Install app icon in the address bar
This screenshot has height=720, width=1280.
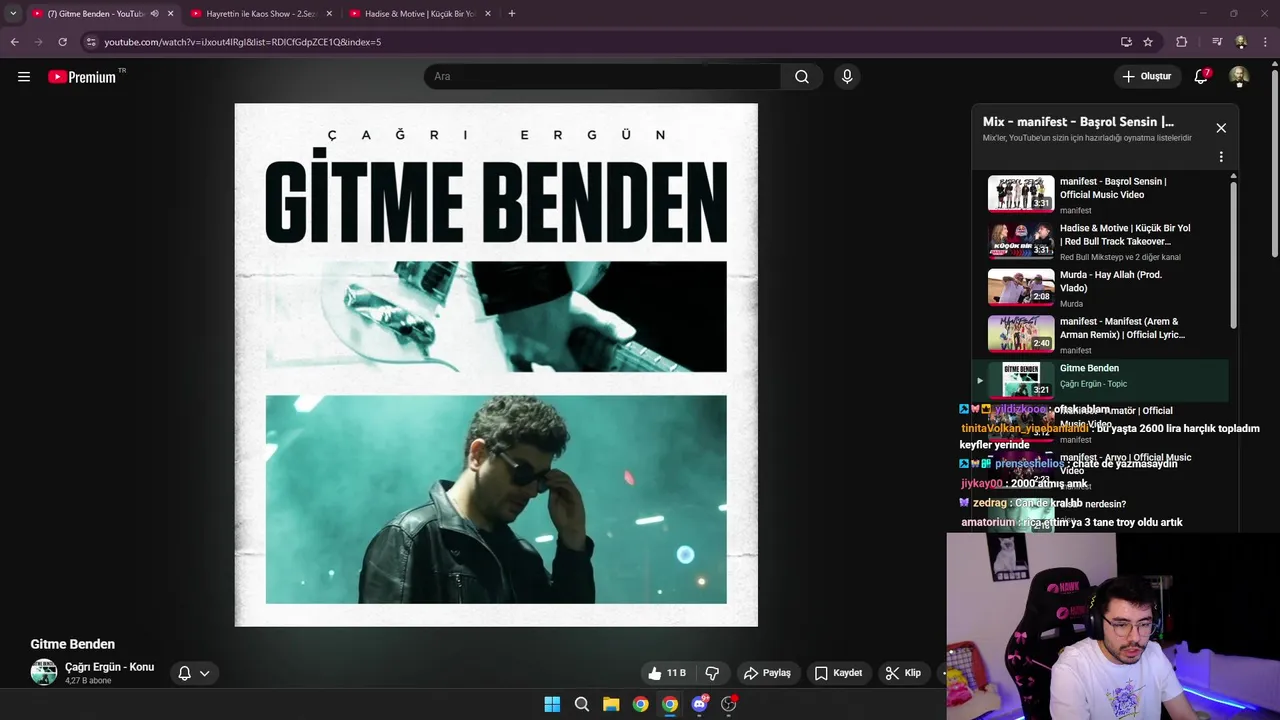point(1126,42)
